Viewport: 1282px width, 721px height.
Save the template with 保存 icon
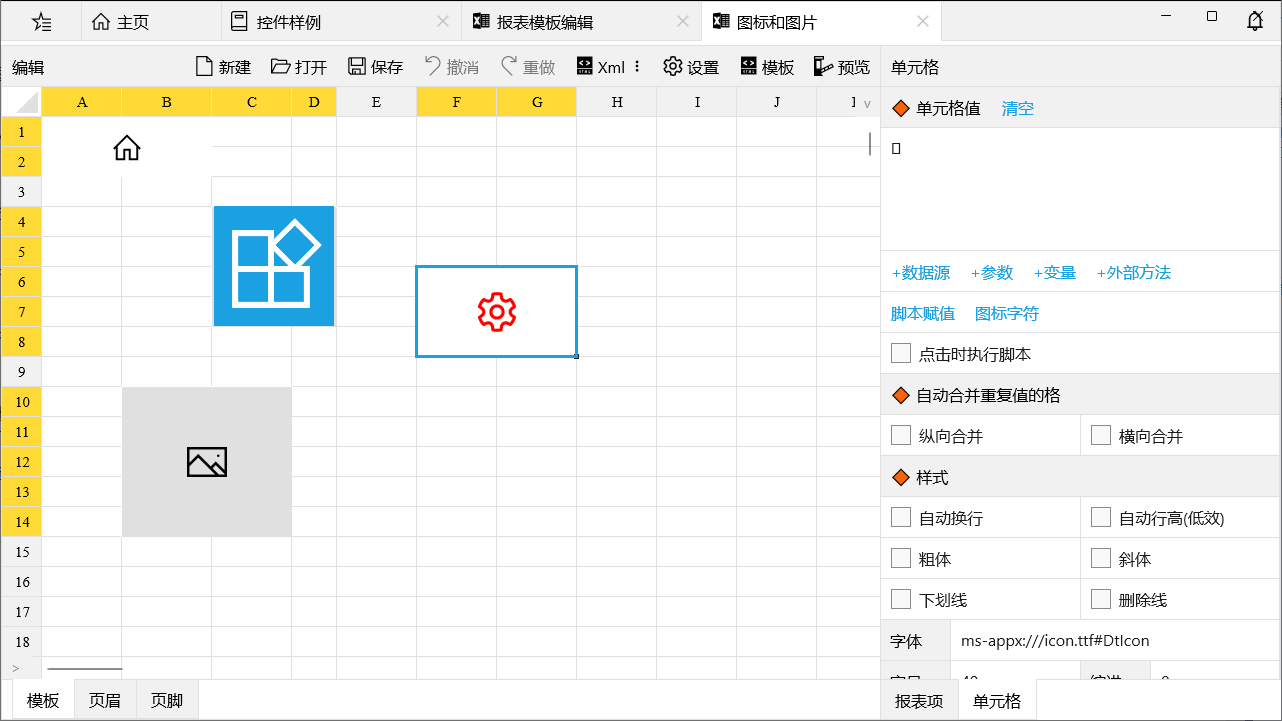click(357, 67)
